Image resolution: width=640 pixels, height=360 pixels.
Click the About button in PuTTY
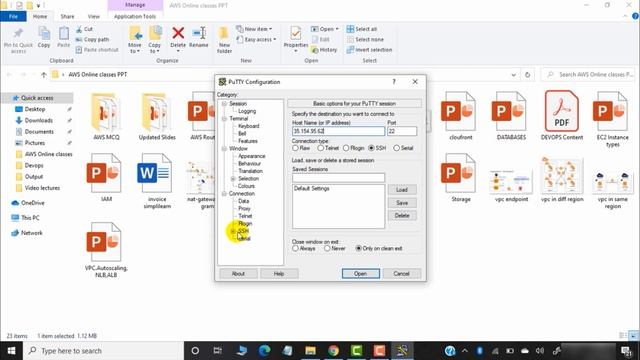point(238,273)
